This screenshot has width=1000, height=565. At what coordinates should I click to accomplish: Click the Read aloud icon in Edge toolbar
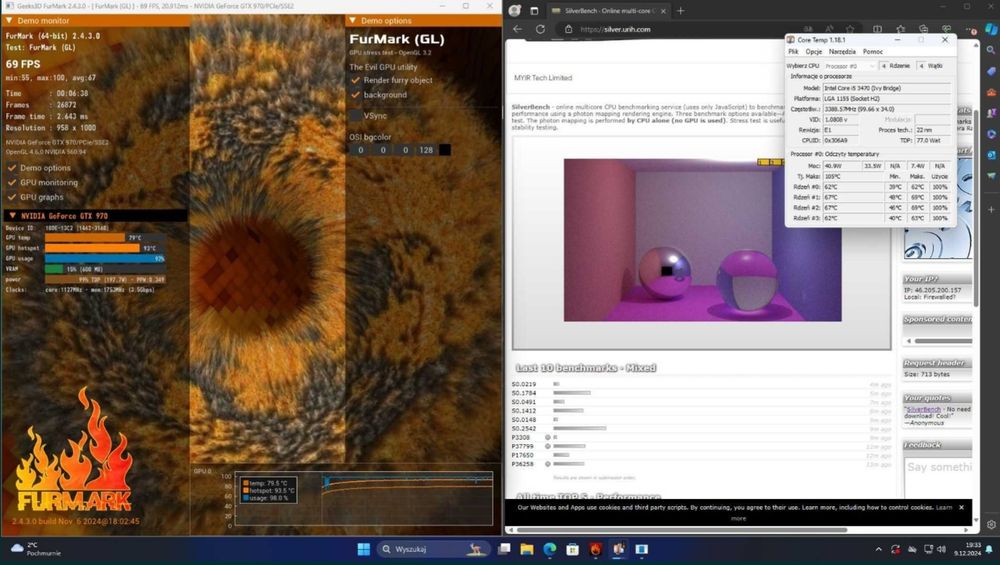point(829,29)
